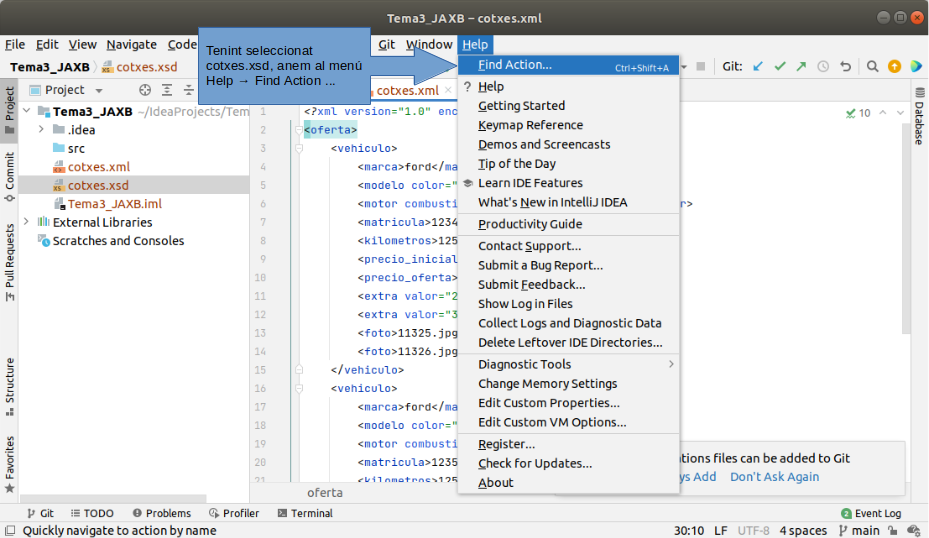Expand the .idea folder
Image resolution: width=929 pixels, height=538 pixels.
tap(41, 129)
